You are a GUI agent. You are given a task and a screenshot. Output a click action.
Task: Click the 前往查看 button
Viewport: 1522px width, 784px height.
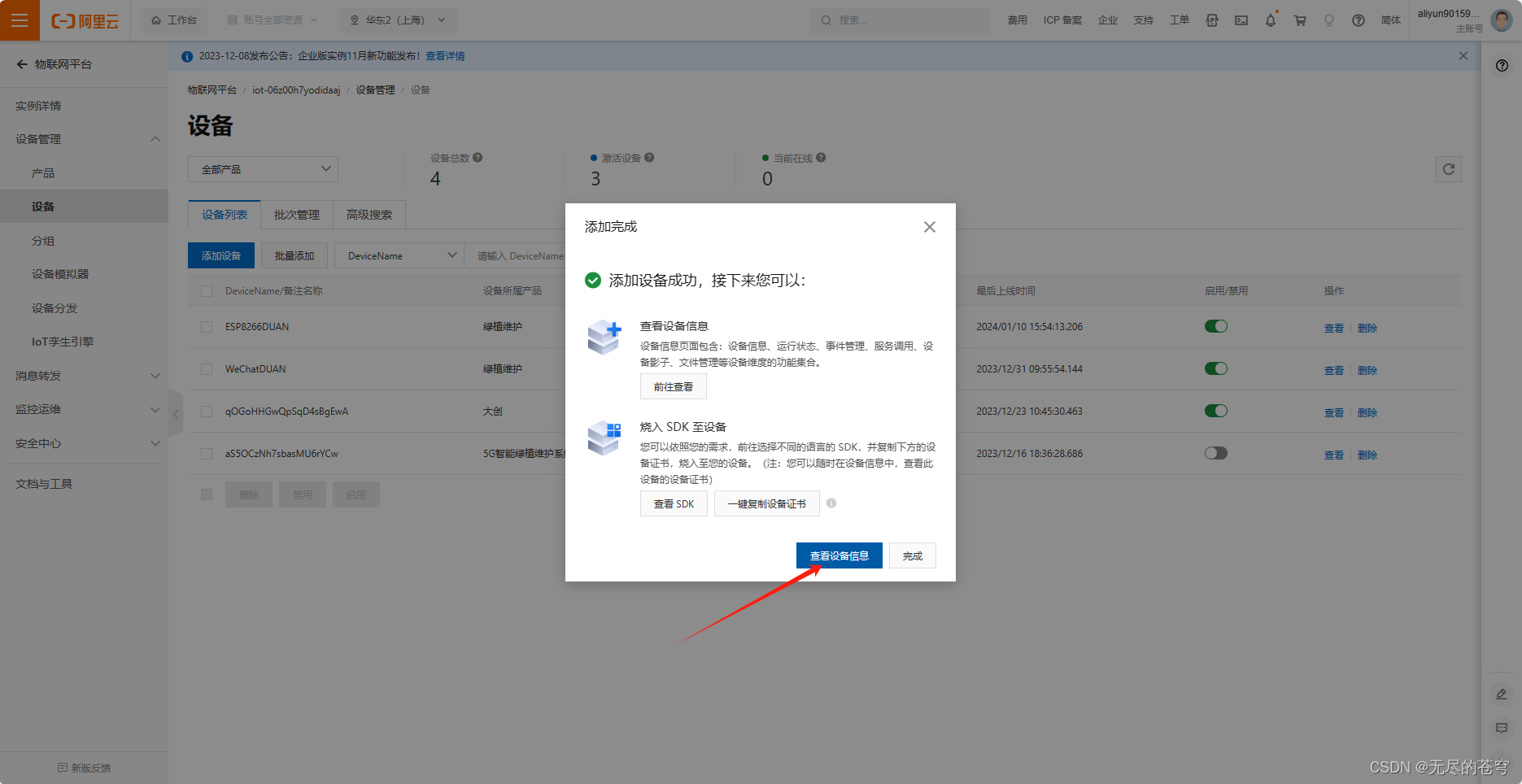674,386
